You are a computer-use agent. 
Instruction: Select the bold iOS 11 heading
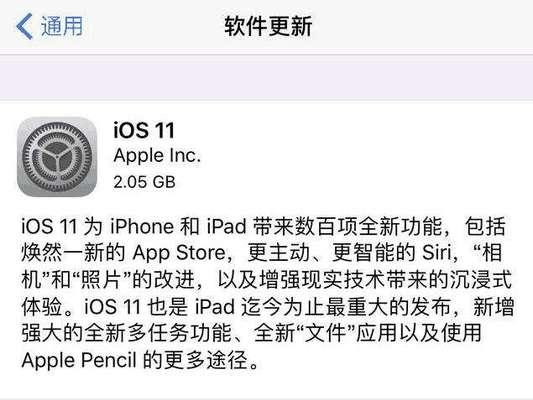tap(144, 130)
